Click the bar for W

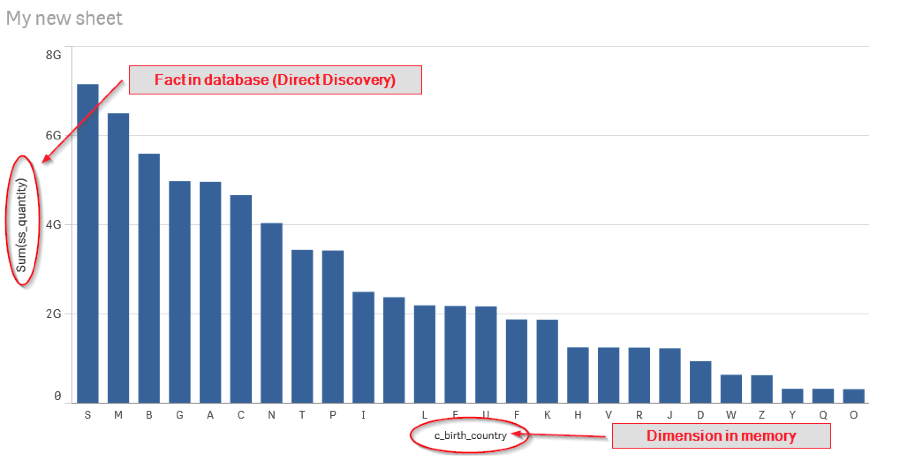point(731,389)
